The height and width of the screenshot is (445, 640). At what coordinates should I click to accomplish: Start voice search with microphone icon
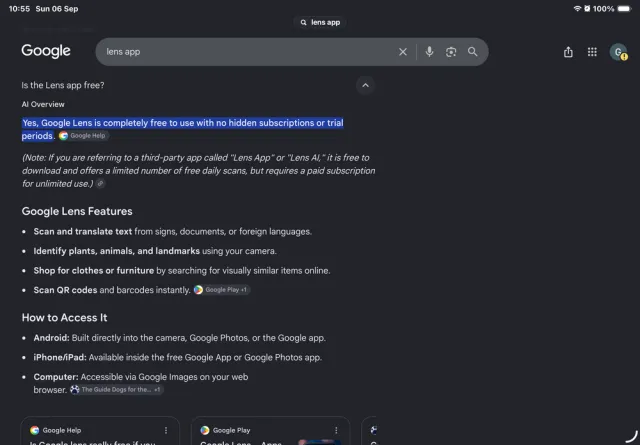tap(429, 52)
